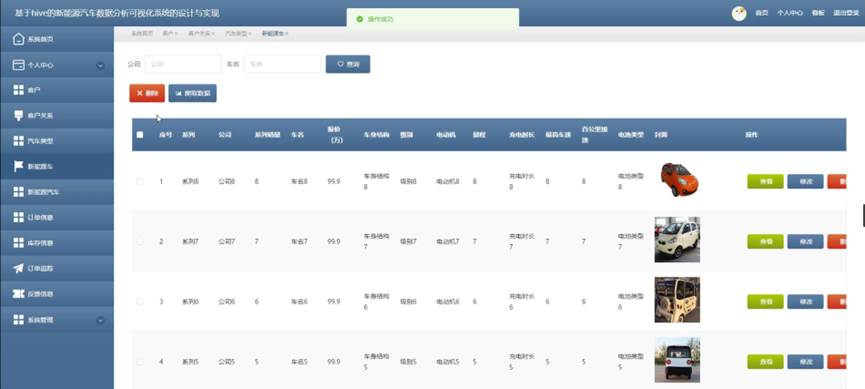
Task: Click the 车身结构 column header
Action: pyautogui.click(x=376, y=135)
